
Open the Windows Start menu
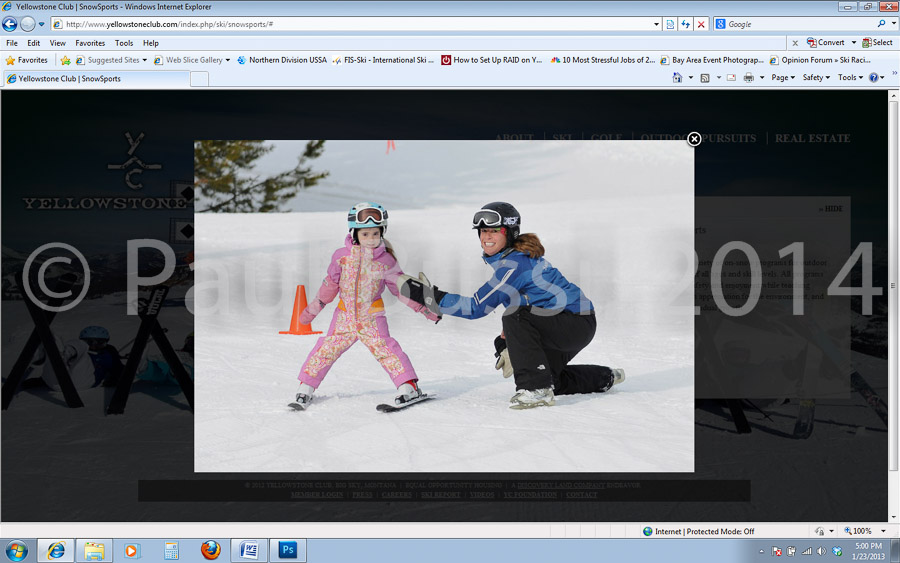click(17, 551)
